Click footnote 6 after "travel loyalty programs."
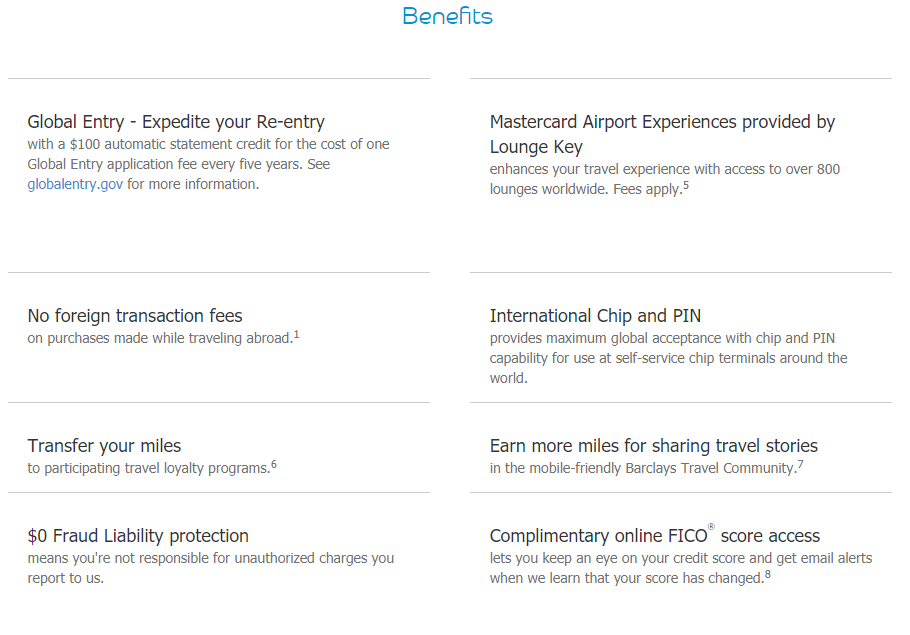 coord(274,464)
